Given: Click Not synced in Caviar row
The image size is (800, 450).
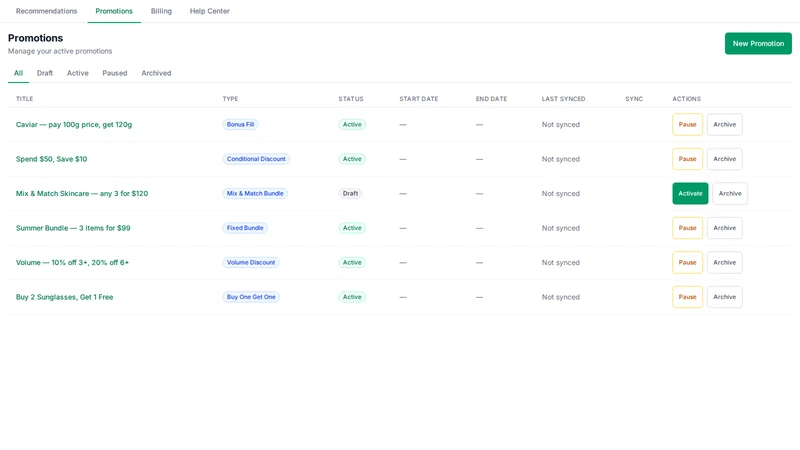Looking at the screenshot, I should (561, 124).
